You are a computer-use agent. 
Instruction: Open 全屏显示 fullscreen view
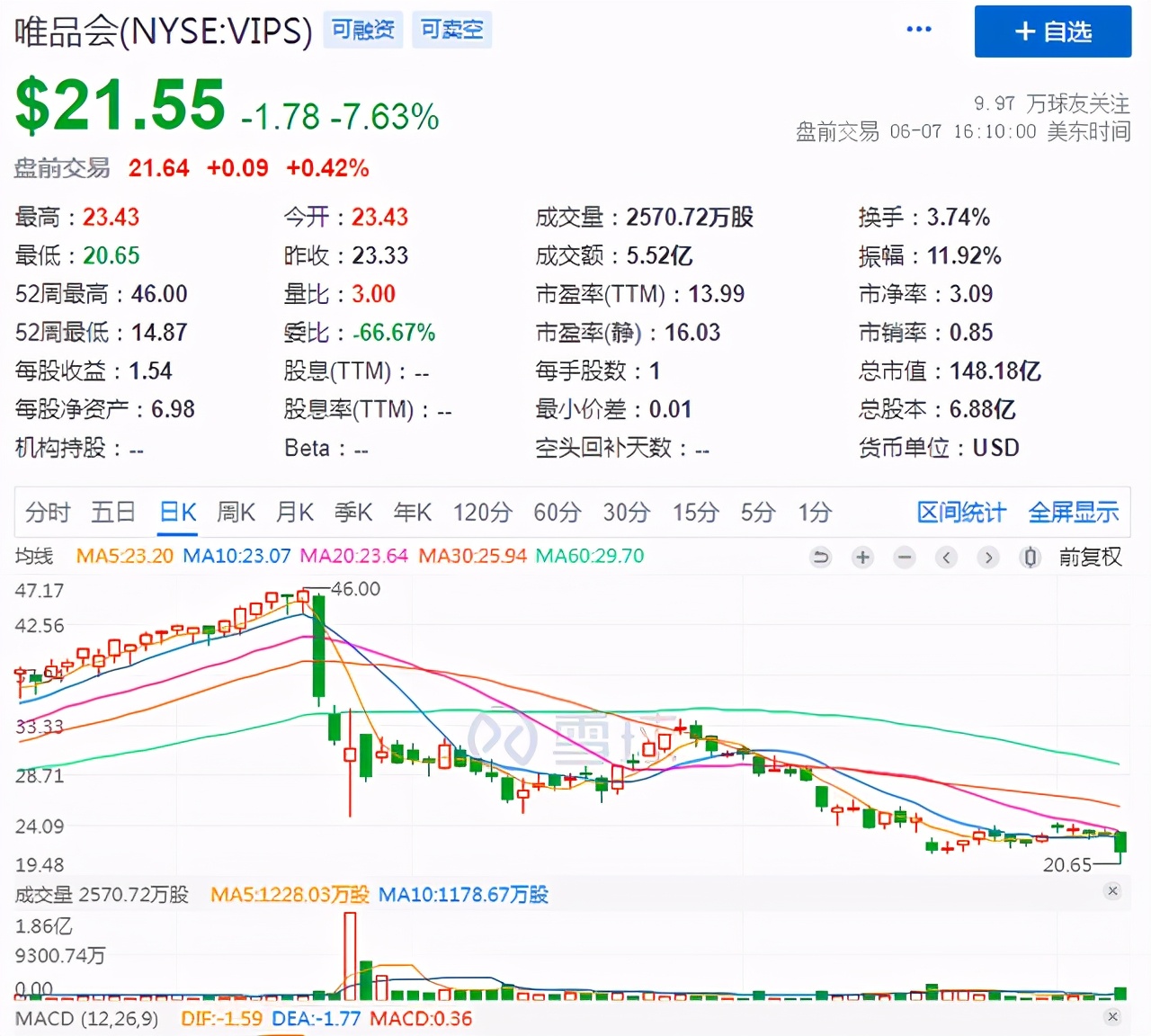(x=1074, y=513)
